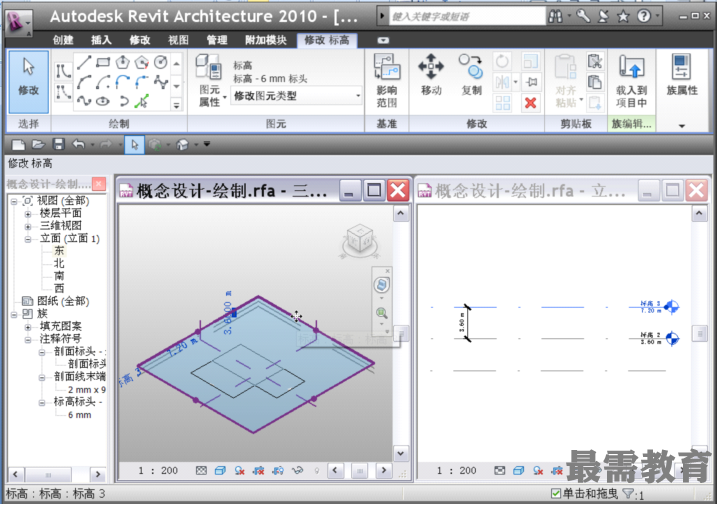Open the 修改图元类型 type selector dropdown
The height and width of the screenshot is (506, 718).
click(x=296, y=96)
